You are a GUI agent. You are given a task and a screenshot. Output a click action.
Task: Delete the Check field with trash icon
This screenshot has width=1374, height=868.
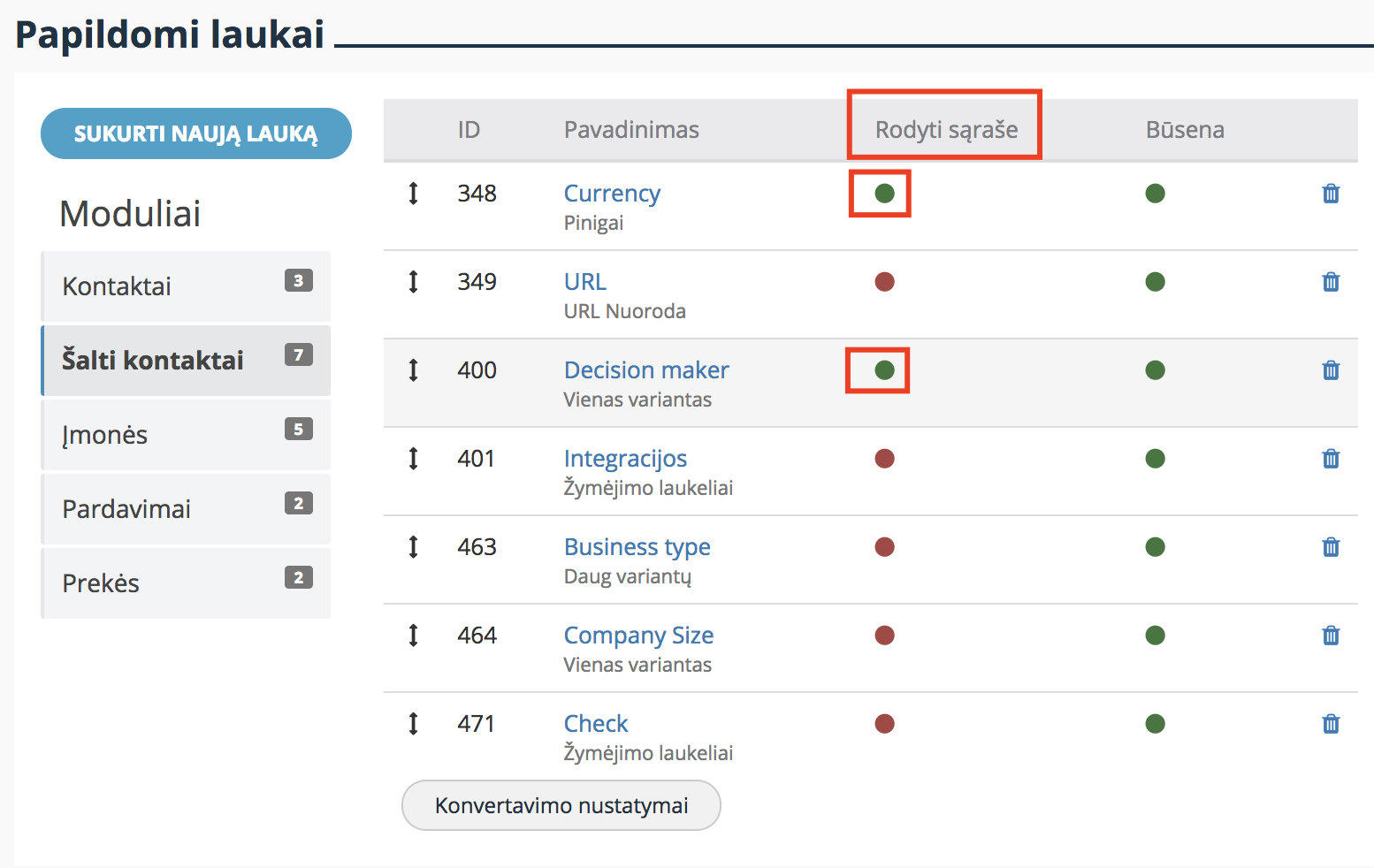coord(1331,724)
